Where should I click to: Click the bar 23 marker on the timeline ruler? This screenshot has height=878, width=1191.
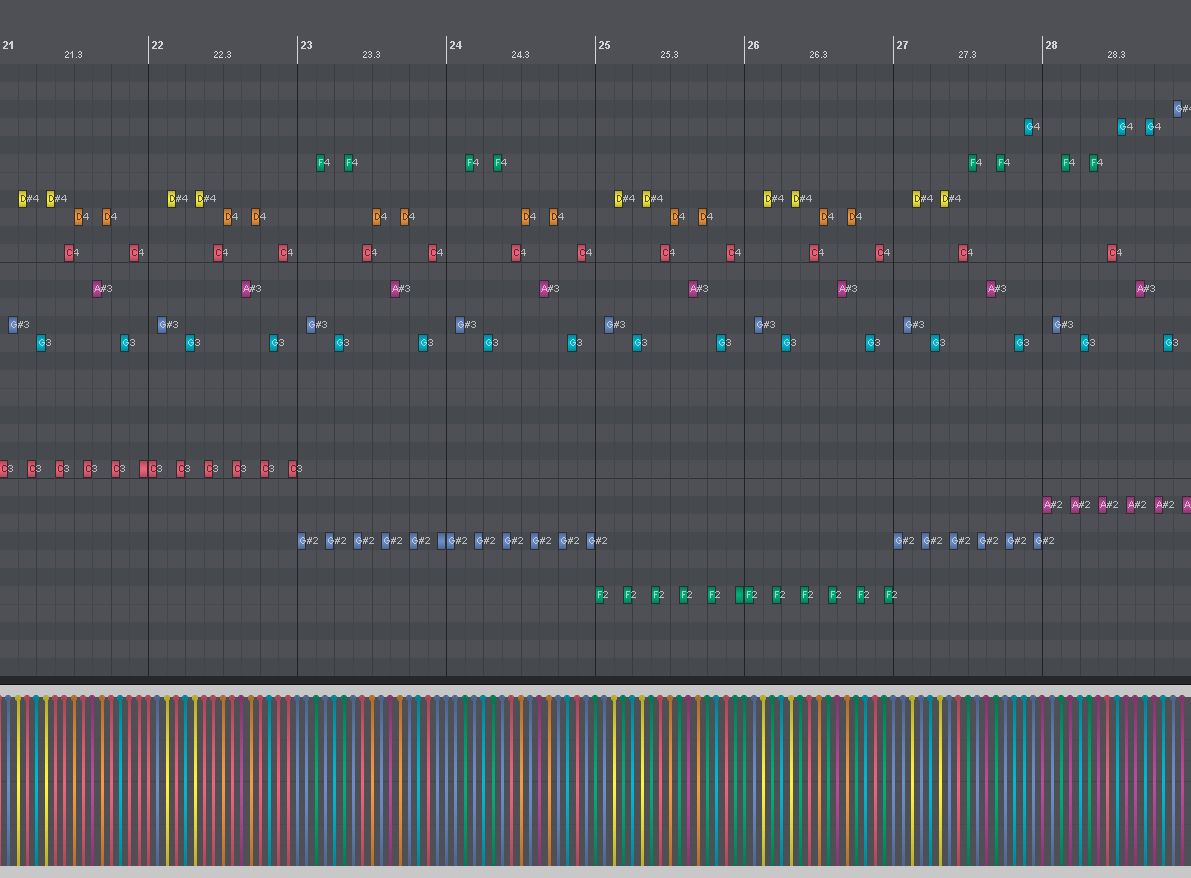(306, 45)
